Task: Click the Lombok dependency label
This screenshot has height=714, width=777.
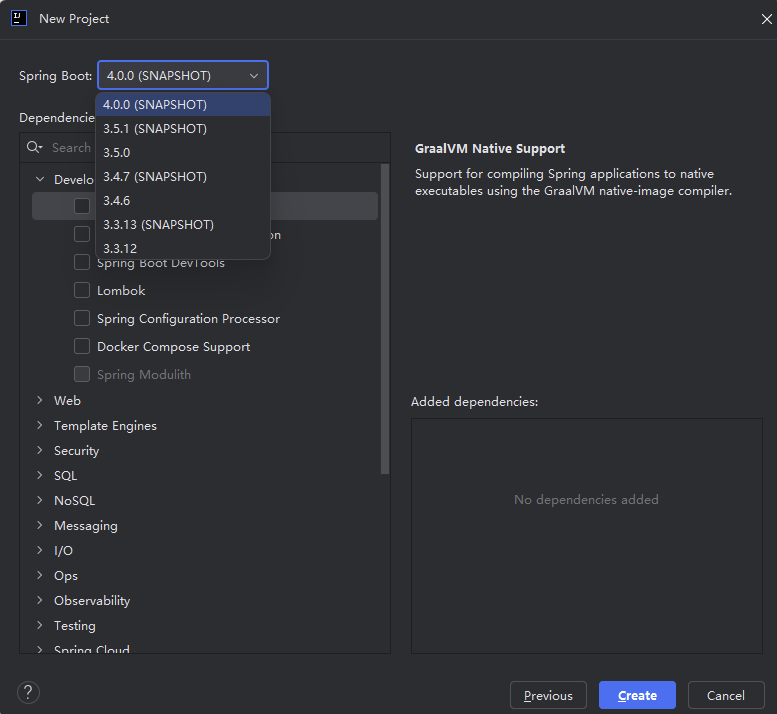Action: coord(121,291)
